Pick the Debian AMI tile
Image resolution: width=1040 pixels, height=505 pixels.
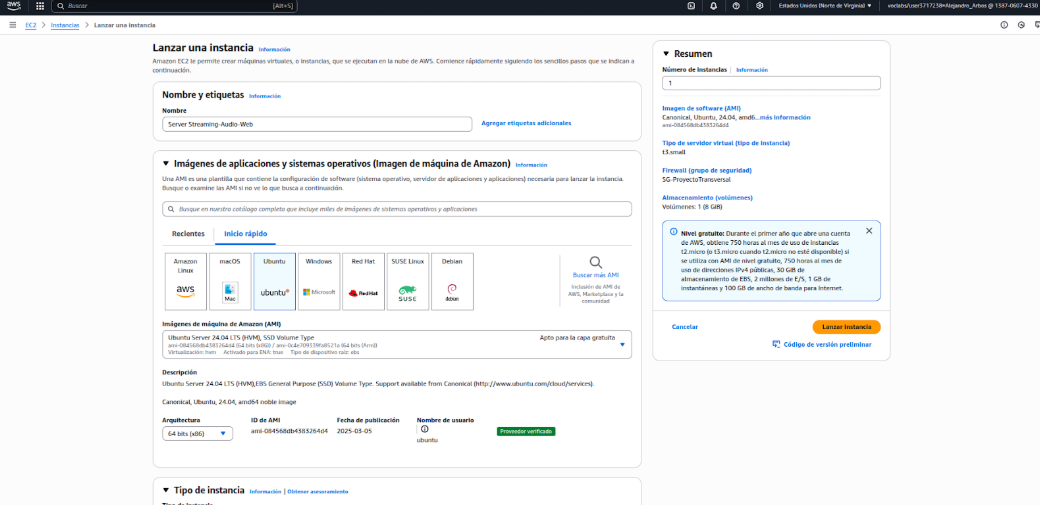[x=451, y=281]
